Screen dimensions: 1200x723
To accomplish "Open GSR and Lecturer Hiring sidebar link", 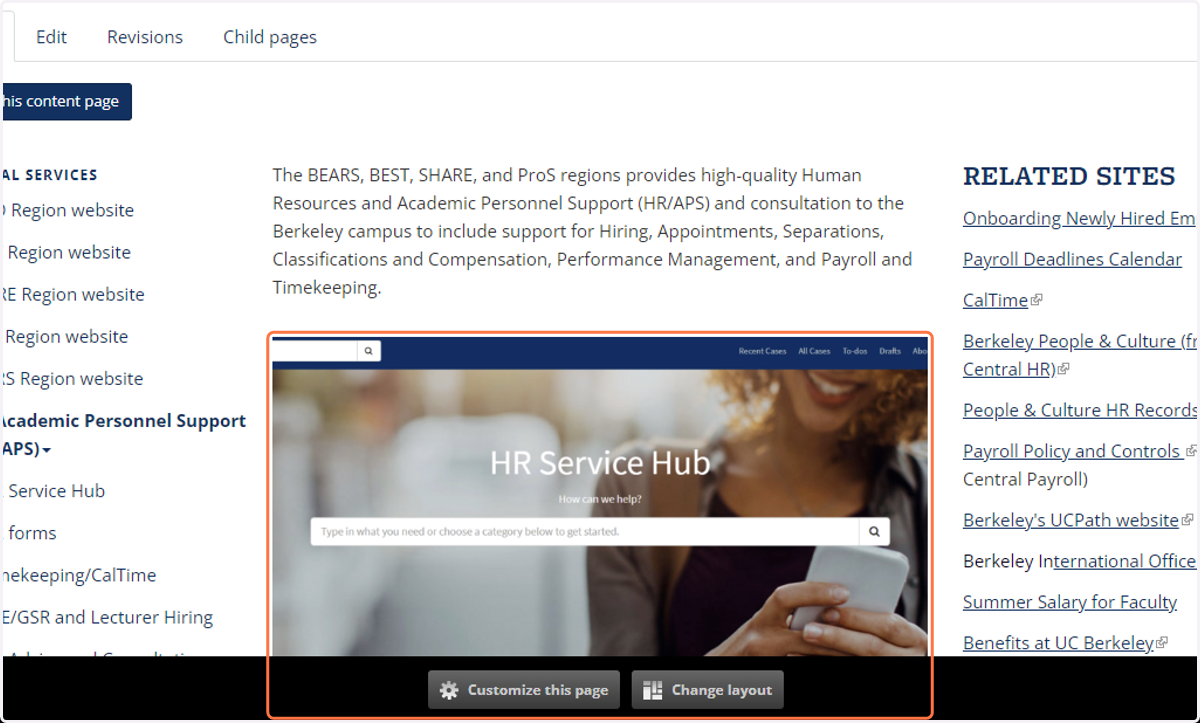I will [x=107, y=617].
